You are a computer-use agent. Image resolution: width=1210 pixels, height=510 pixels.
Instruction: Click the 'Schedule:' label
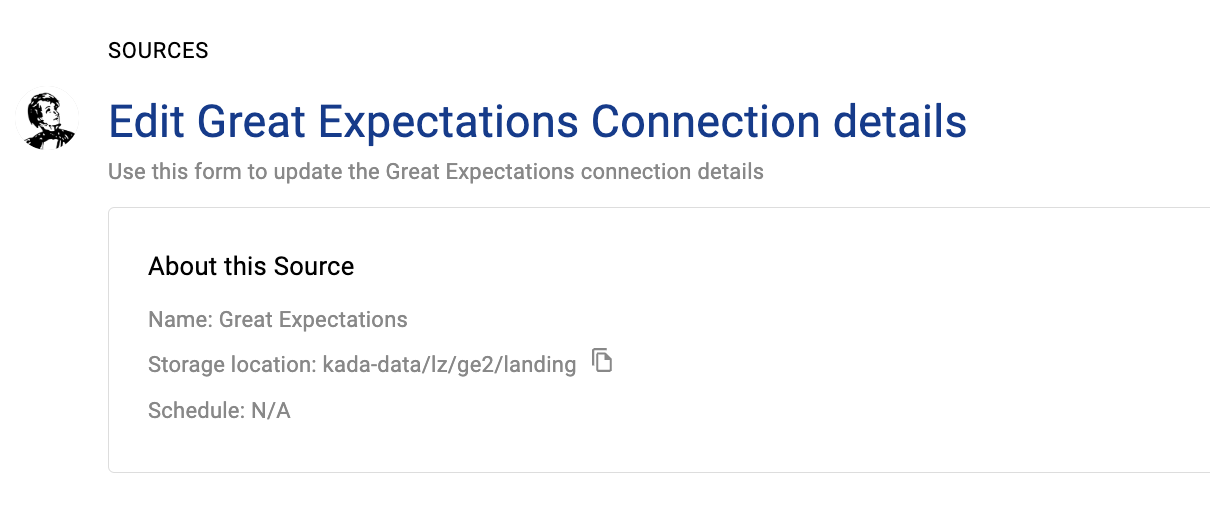[x=194, y=410]
